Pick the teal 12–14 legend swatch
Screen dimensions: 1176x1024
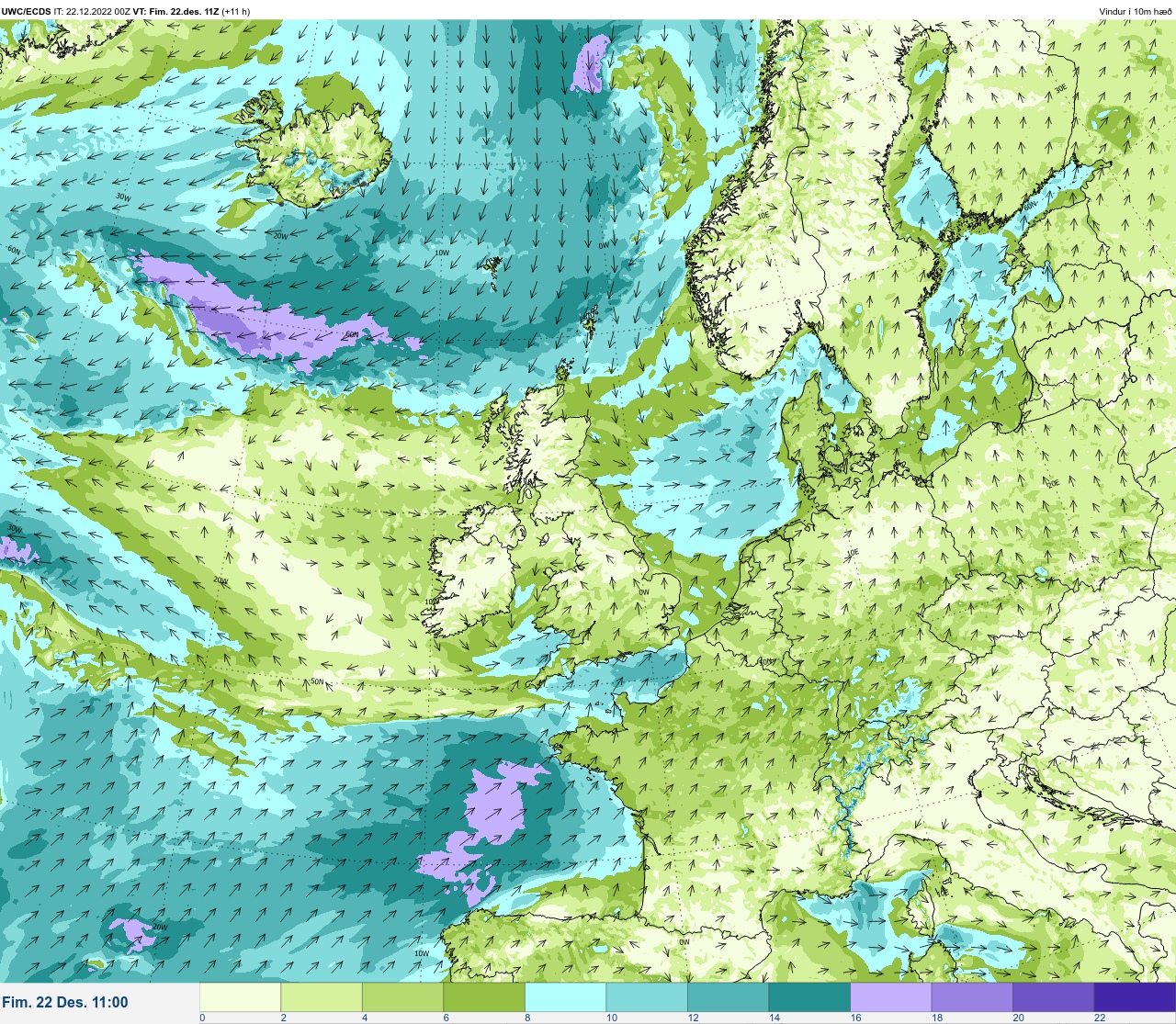[x=728, y=997]
